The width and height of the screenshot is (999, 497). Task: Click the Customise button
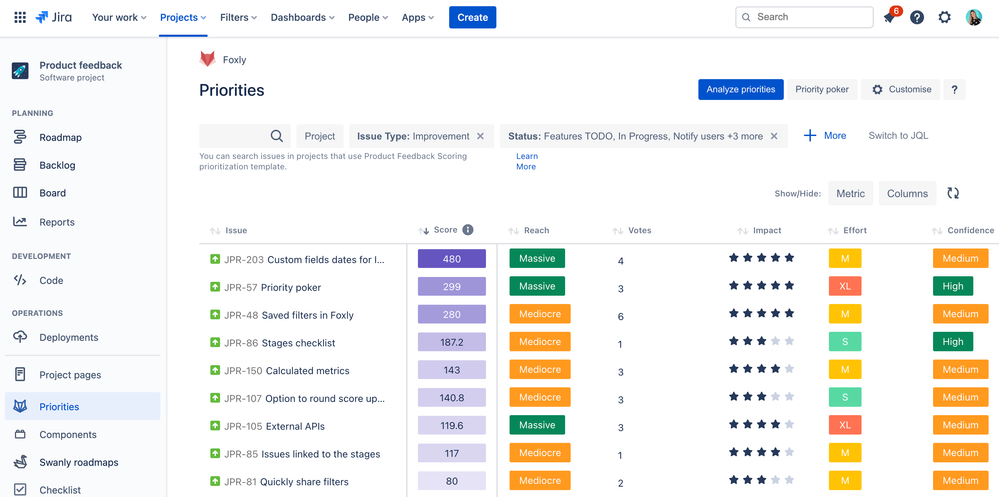click(x=900, y=90)
